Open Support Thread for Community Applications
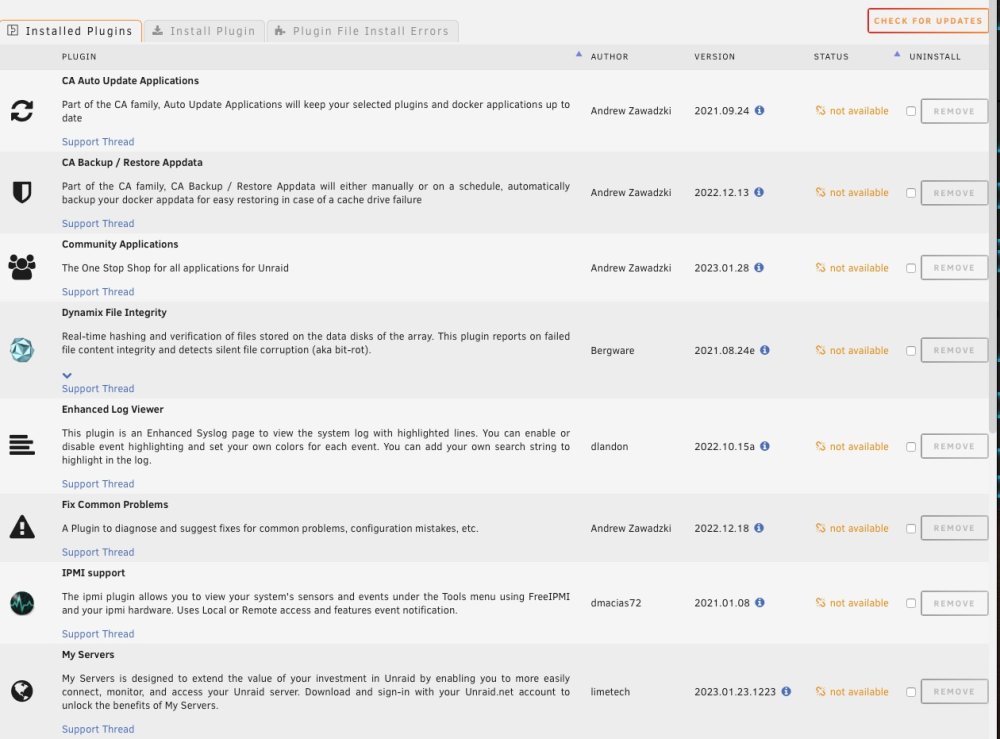Viewport: 1000px width, 739px height. coord(98,291)
